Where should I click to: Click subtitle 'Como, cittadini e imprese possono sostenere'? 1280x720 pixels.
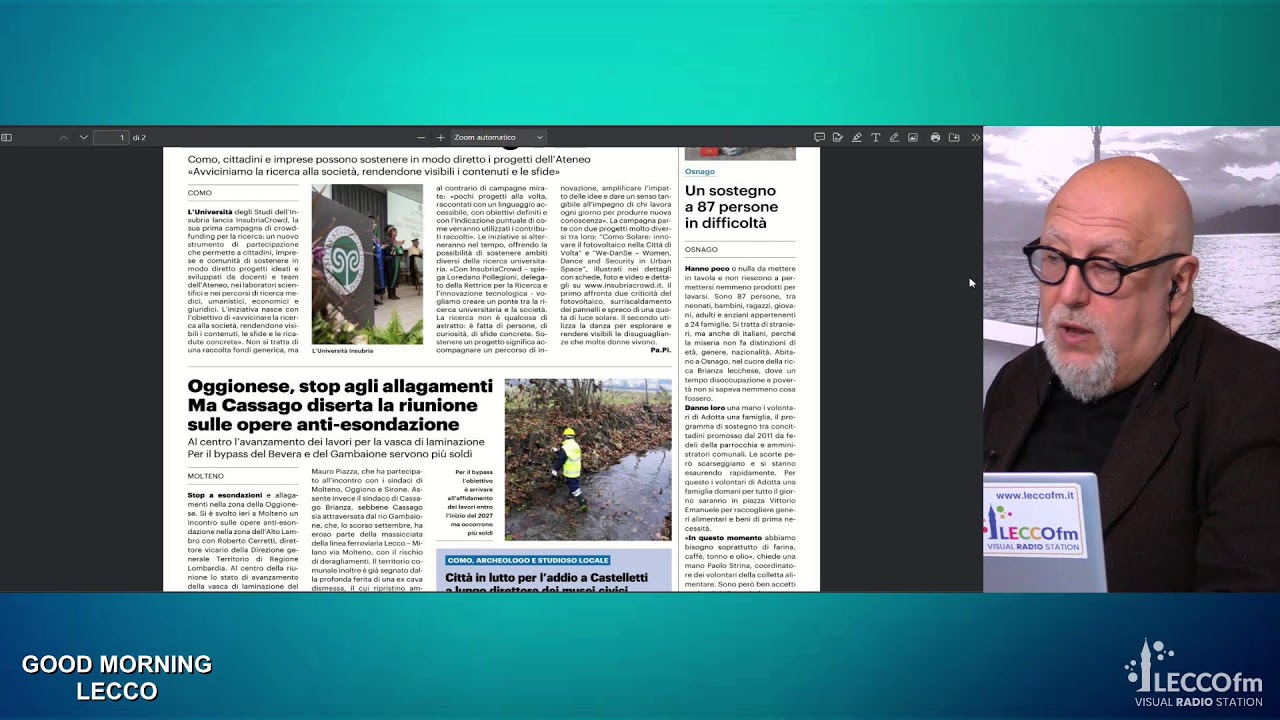point(389,159)
